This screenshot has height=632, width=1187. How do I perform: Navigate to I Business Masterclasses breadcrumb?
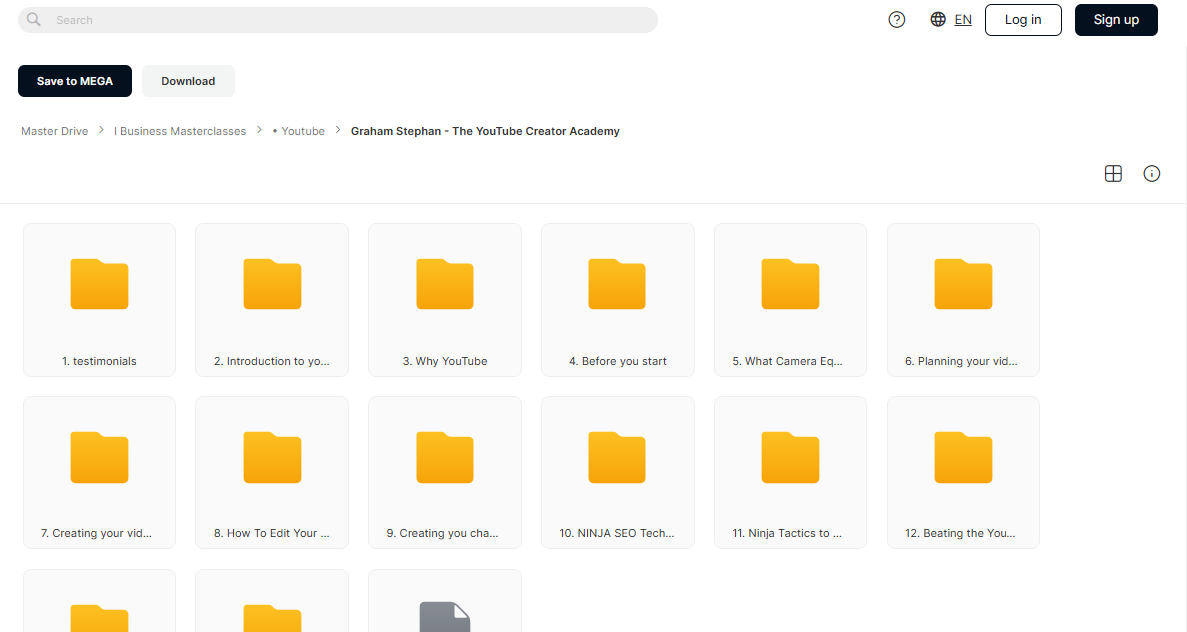coord(180,131)
